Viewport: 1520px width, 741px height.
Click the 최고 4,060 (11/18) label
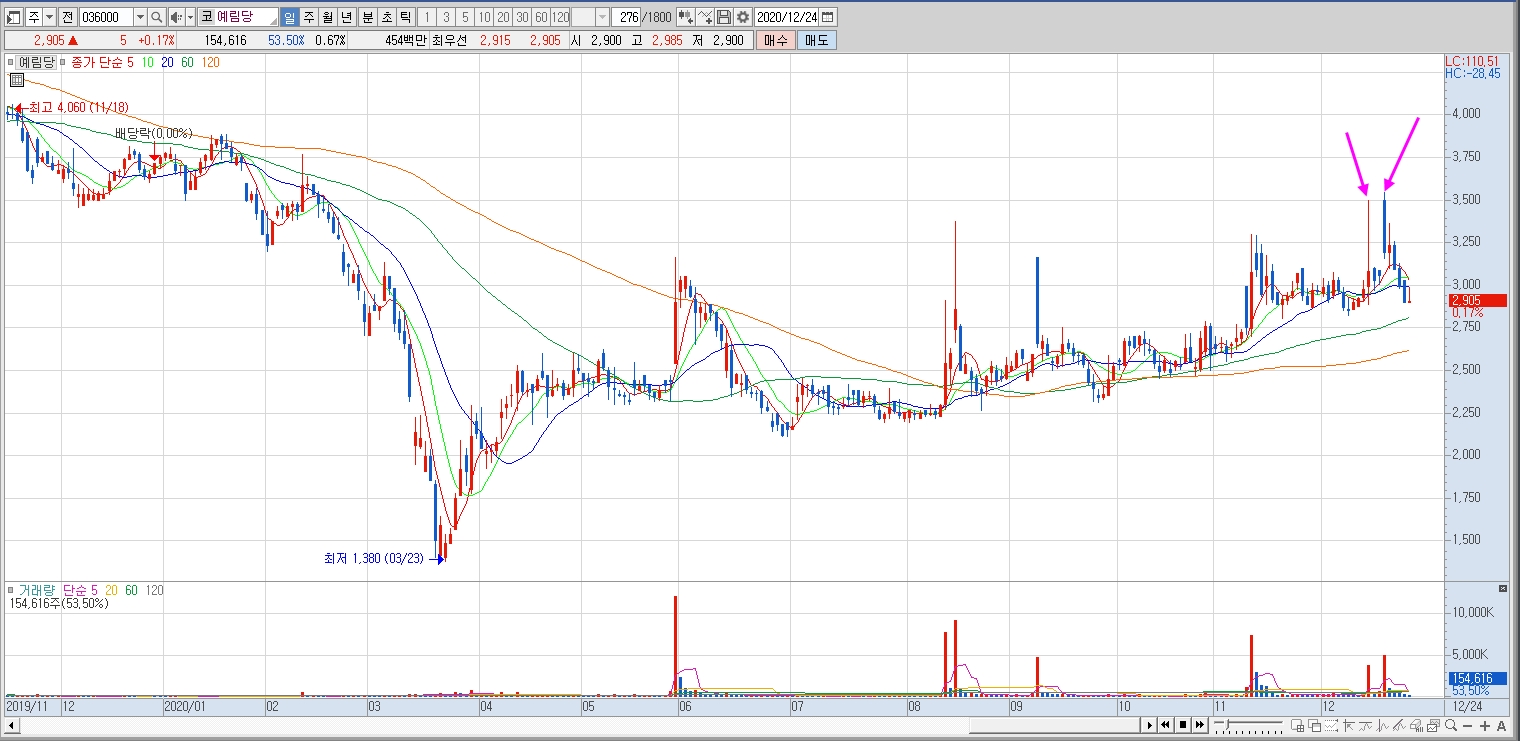coord(78,107)
